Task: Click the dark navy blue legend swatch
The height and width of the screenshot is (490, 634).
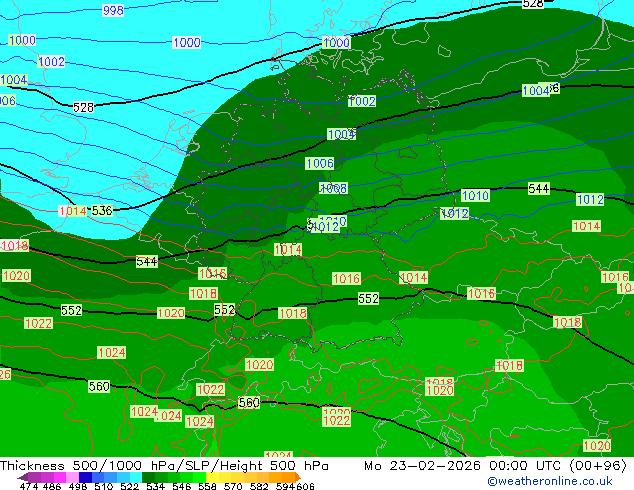Action: 85,477
